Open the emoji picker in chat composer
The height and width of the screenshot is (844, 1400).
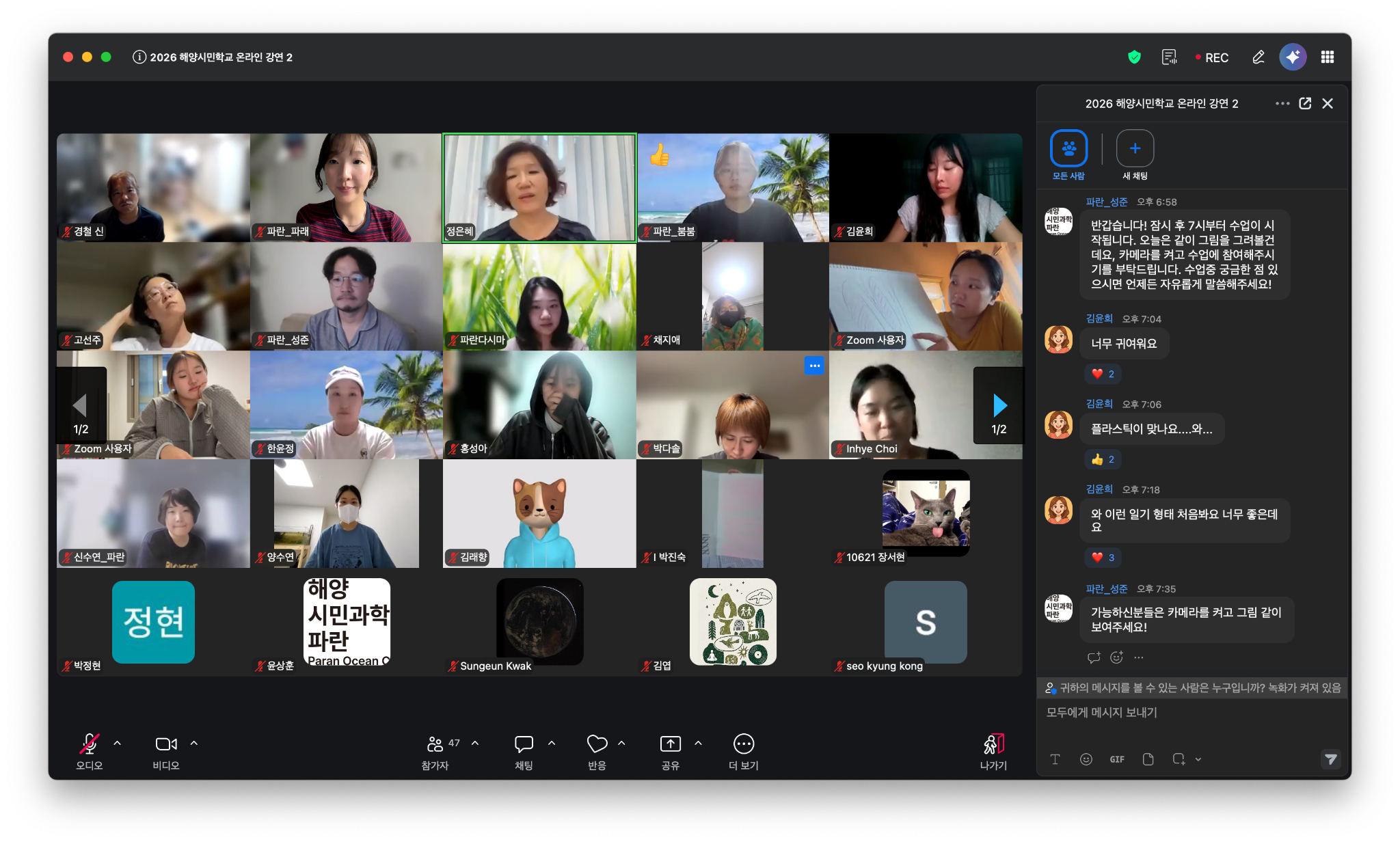pyautogui.click(x=1086, y=759)
